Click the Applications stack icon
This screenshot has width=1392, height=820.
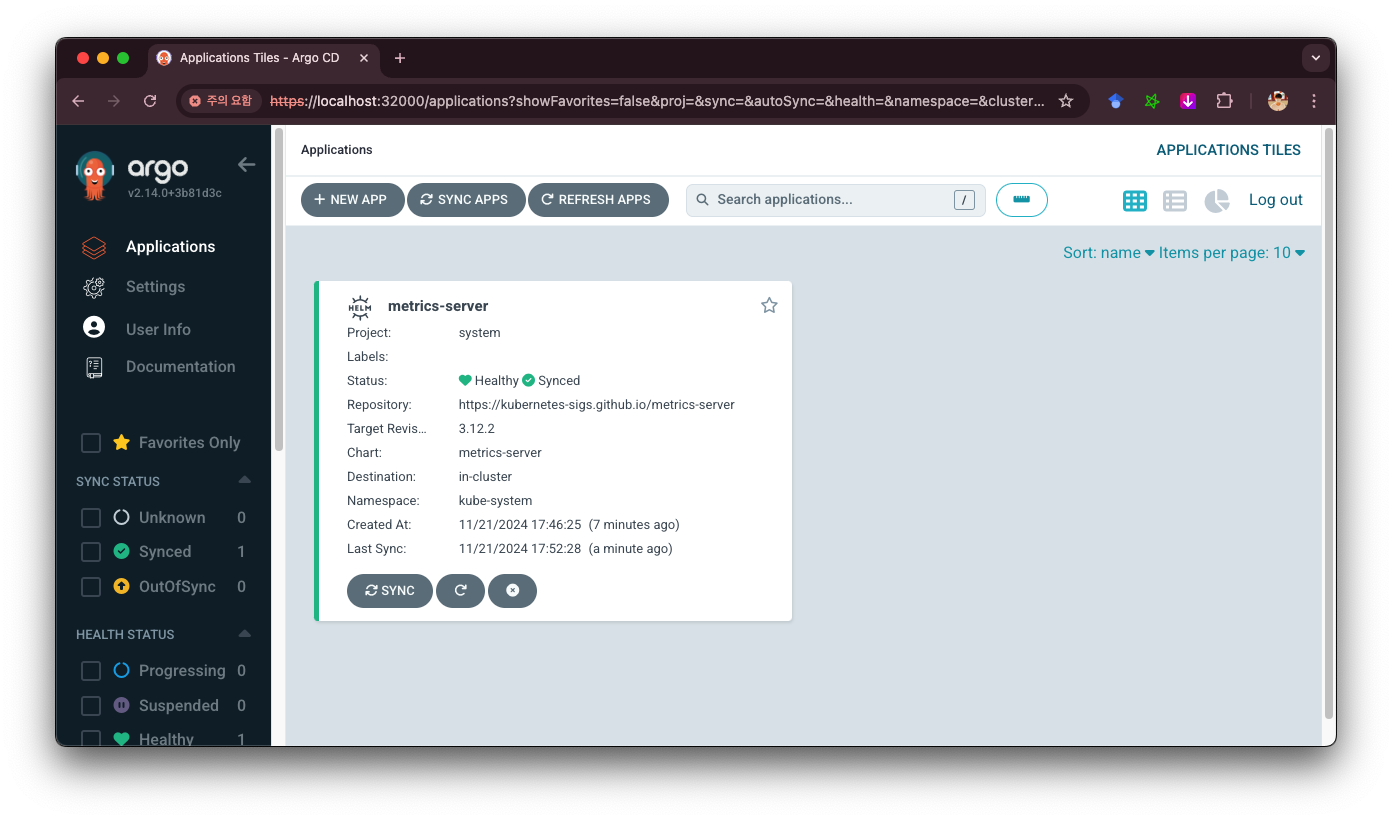[94, 247]
